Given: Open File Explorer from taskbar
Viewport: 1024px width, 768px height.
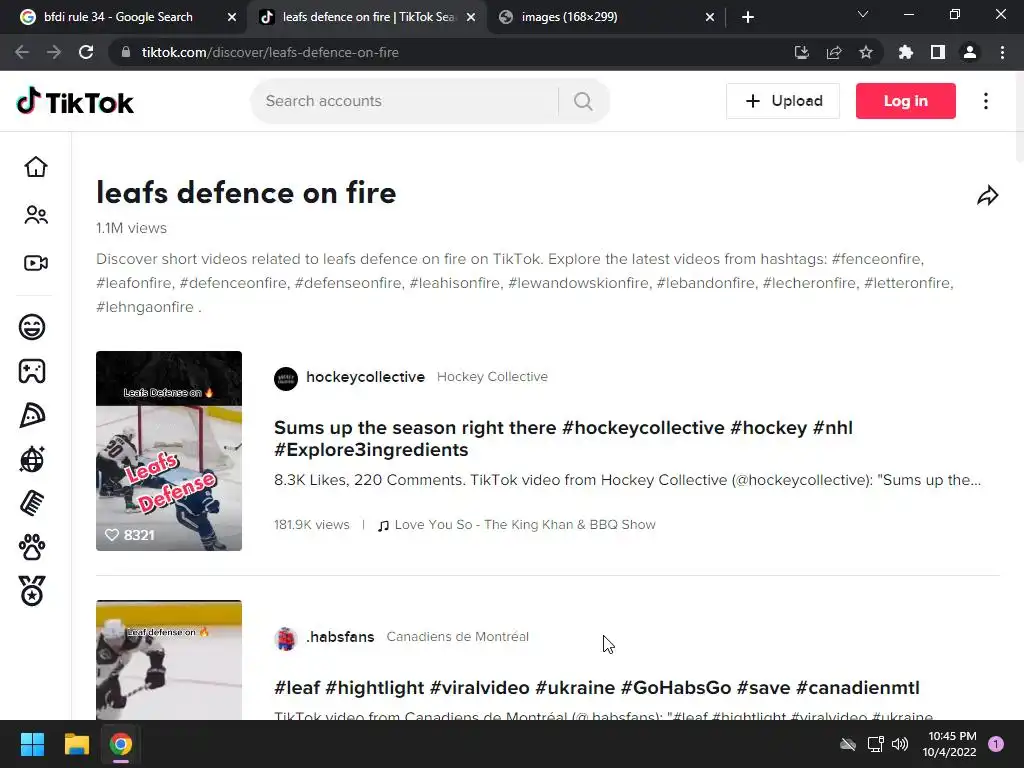Looking at the screenshot, I should point(76,744).
